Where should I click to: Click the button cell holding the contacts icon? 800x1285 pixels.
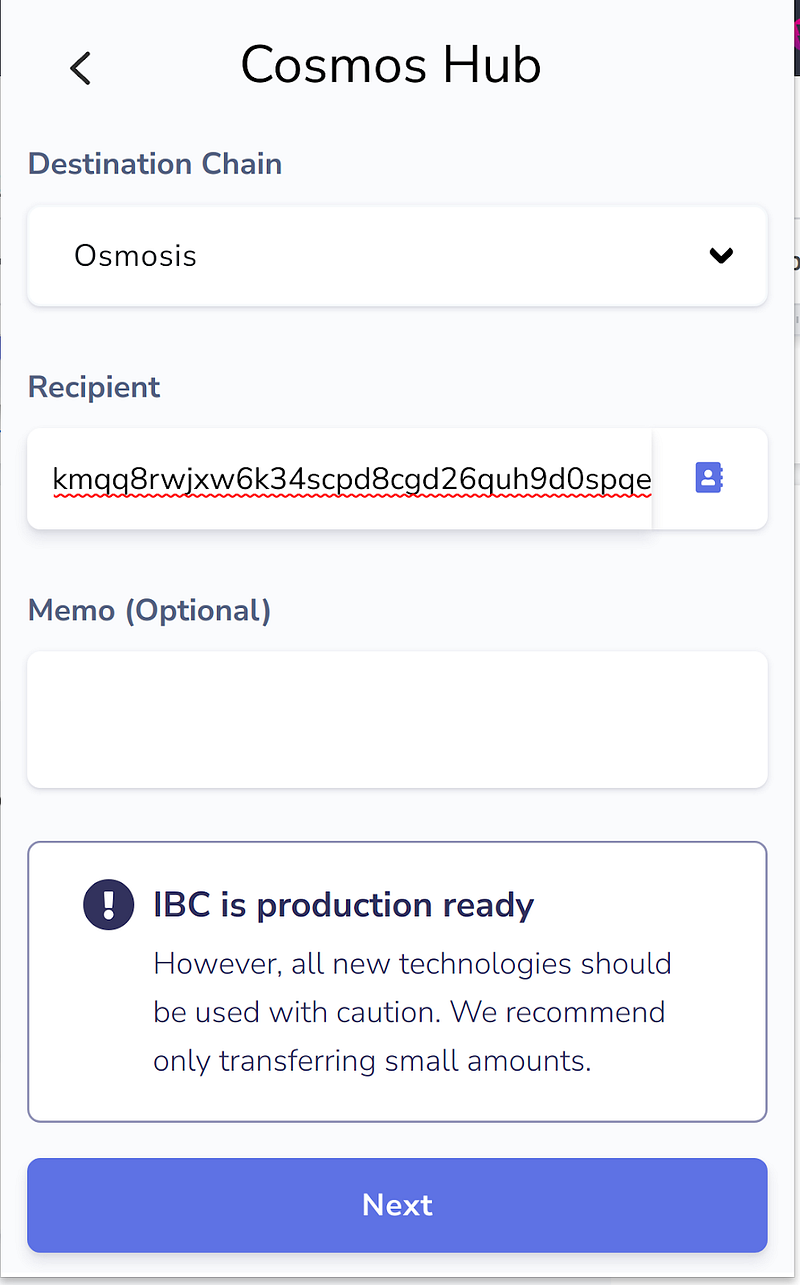click(x=710, y=479)
